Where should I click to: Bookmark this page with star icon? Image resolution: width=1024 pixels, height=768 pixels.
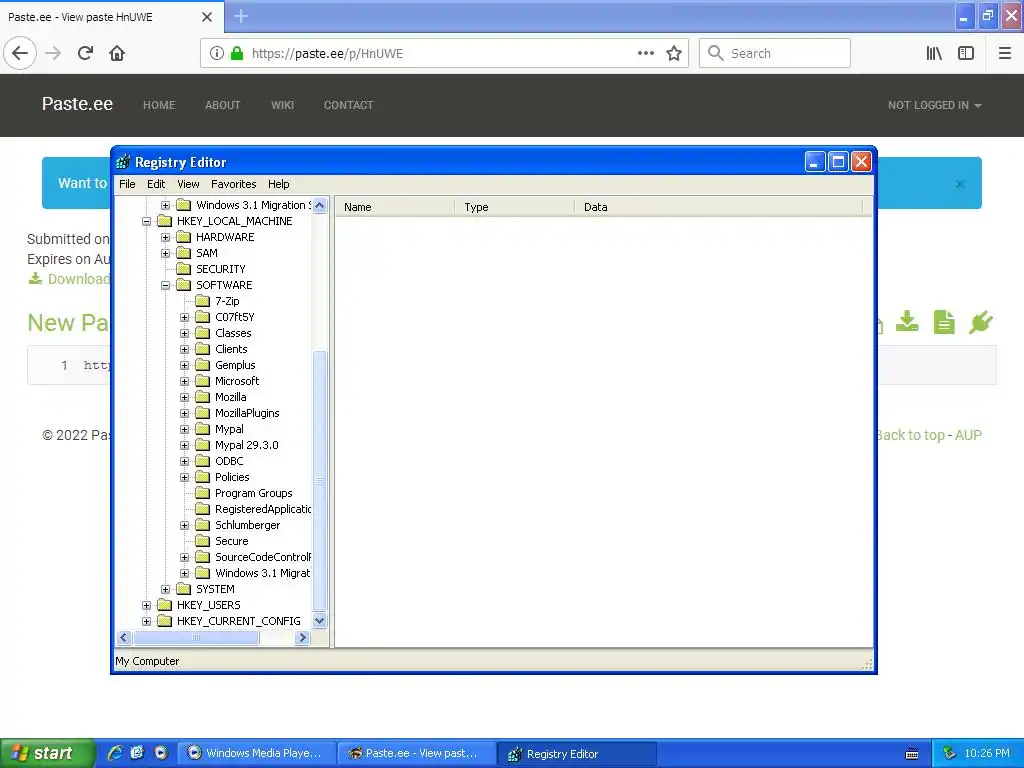(674, 53)
